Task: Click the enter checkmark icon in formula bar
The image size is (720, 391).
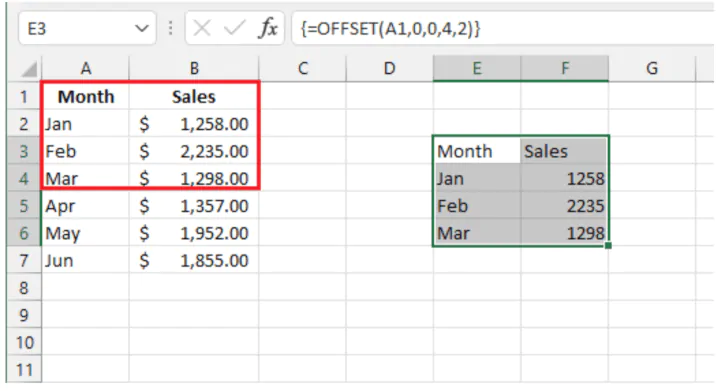Action: click(x=234, y=29)
